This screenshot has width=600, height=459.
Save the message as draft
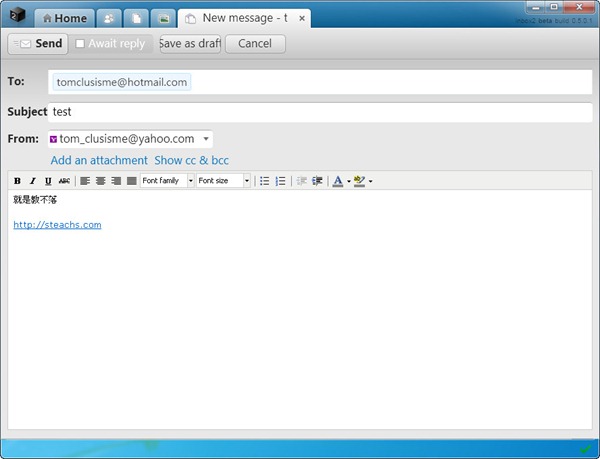190,44
